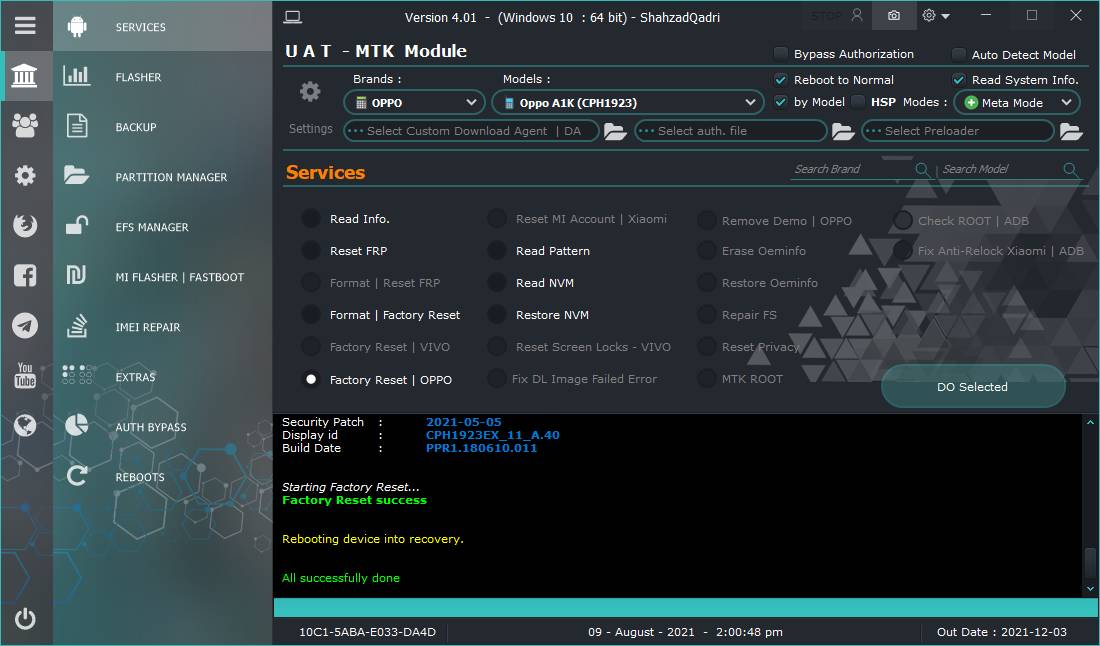The width and height of the screenshot is (1100, 646).
Task: Uncheck Reboot to Normal checkbox
Action: point(781,80)
